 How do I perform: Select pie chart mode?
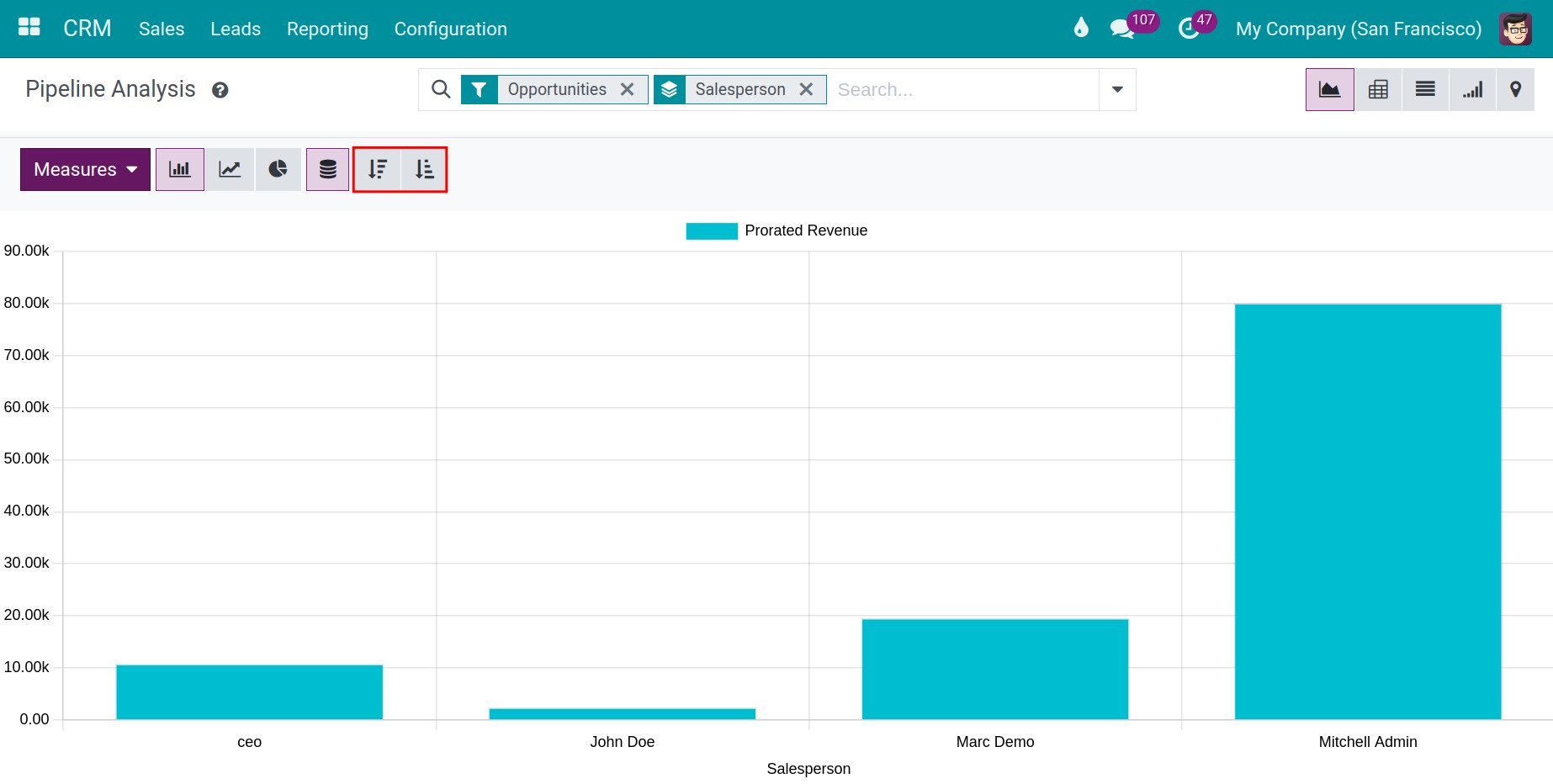click(278, 169)
